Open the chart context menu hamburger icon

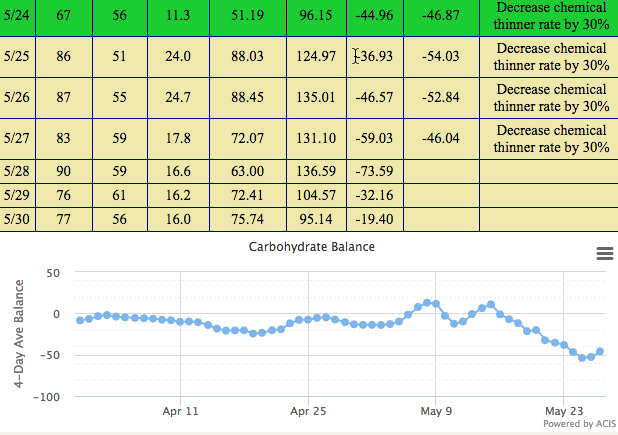pos(604,254)
